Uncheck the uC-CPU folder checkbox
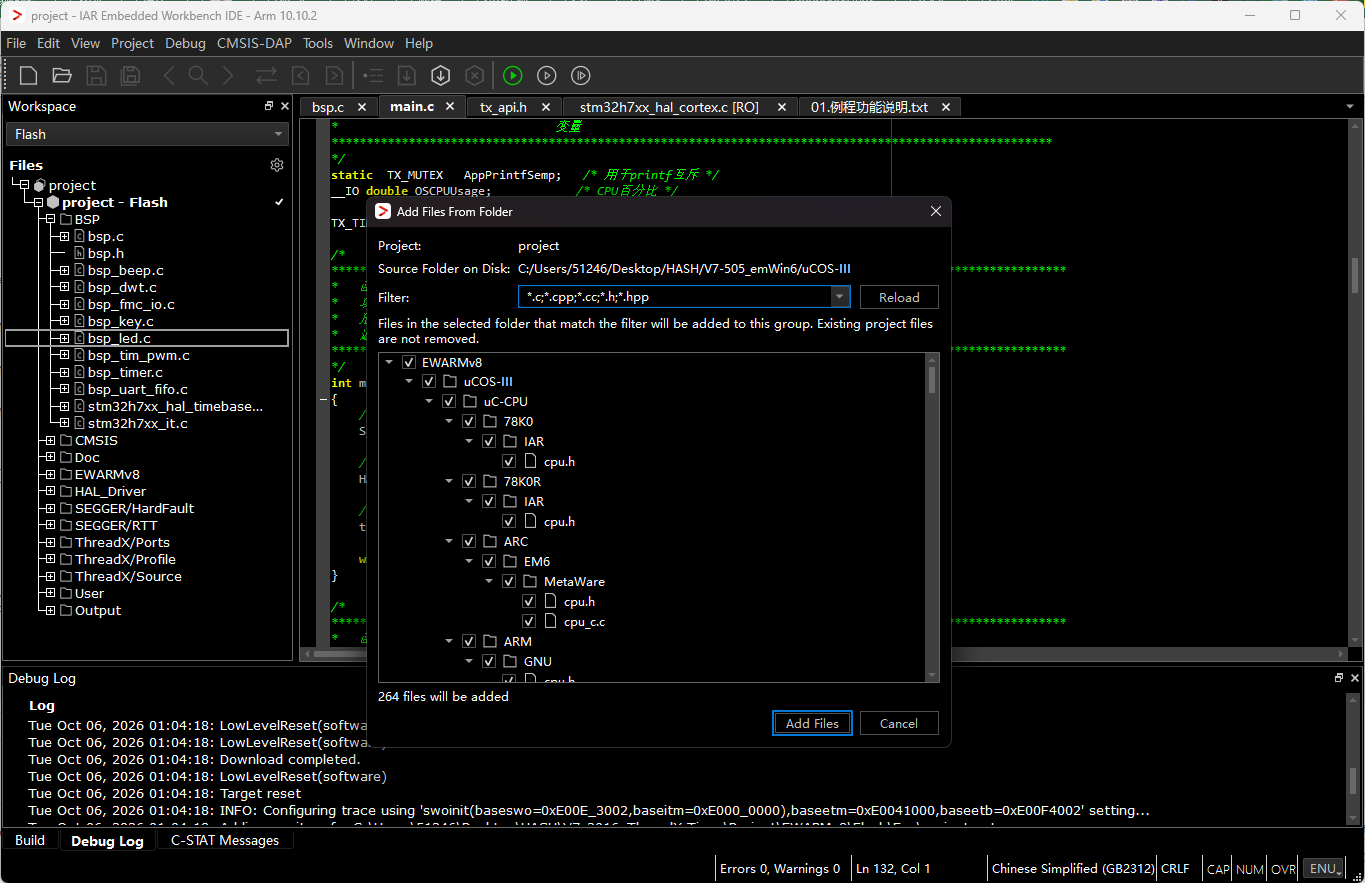This screenshot has height=883, width=1365. click(x=449, y=402)
